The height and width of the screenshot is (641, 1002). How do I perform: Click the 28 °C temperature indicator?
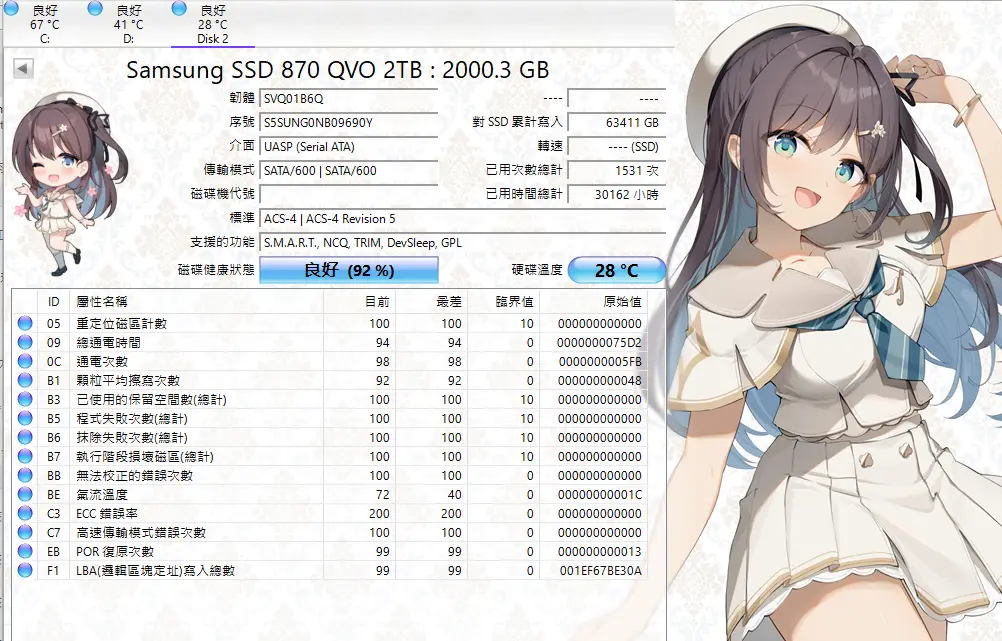click(x=616, y=270)
